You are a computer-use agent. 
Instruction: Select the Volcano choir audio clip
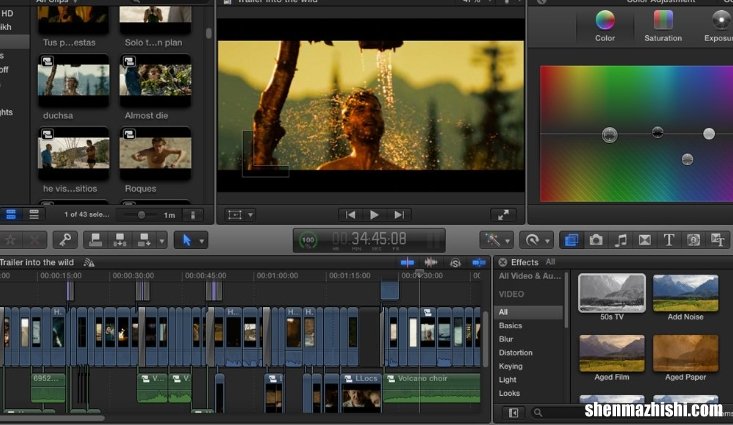(432, 388)
